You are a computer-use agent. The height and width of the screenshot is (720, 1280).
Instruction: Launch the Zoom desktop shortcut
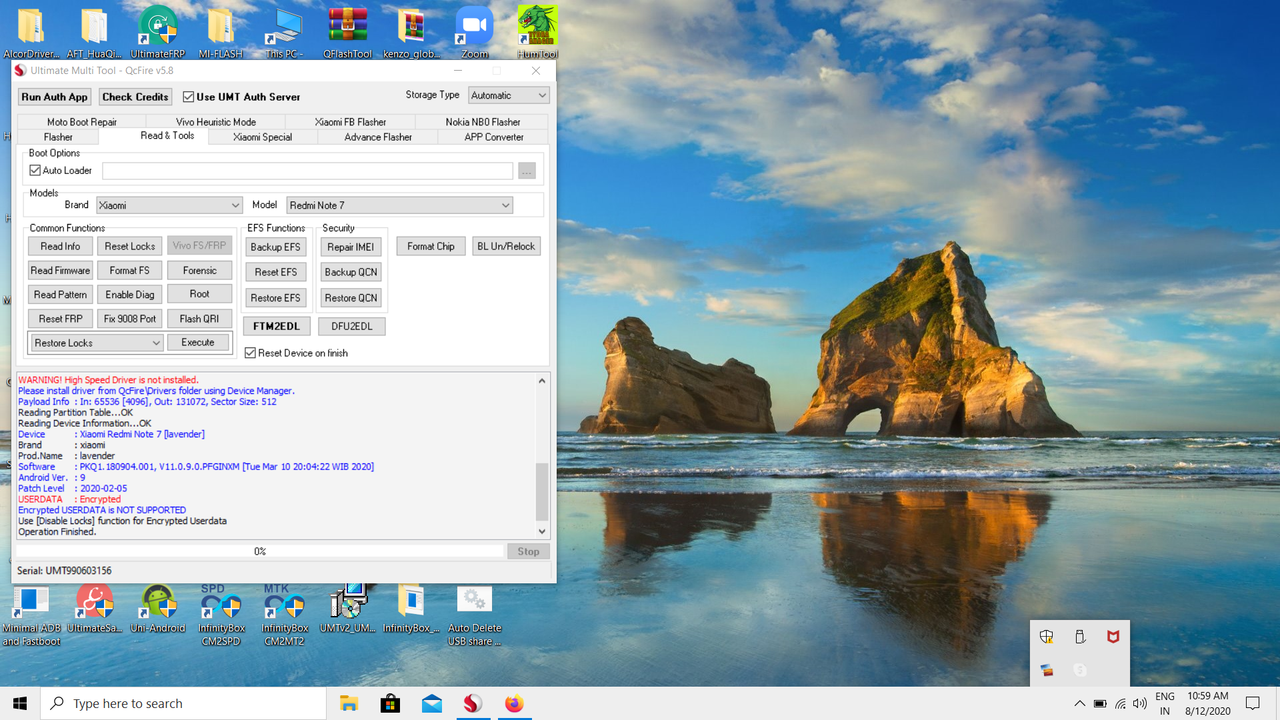click(x=475, y=30)
